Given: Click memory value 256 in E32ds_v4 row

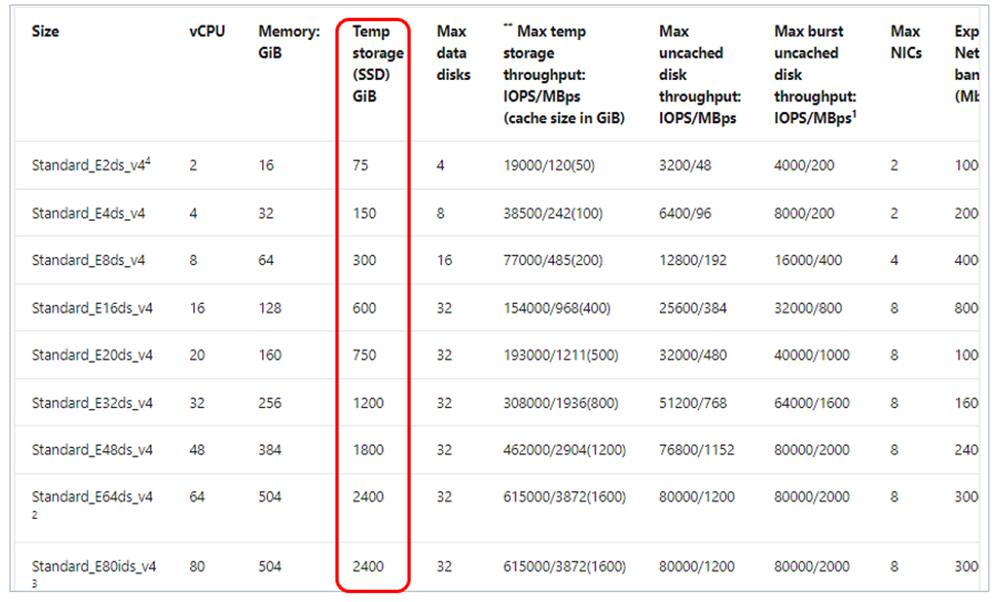Looking at the screenshot, I should coord(270,403).
